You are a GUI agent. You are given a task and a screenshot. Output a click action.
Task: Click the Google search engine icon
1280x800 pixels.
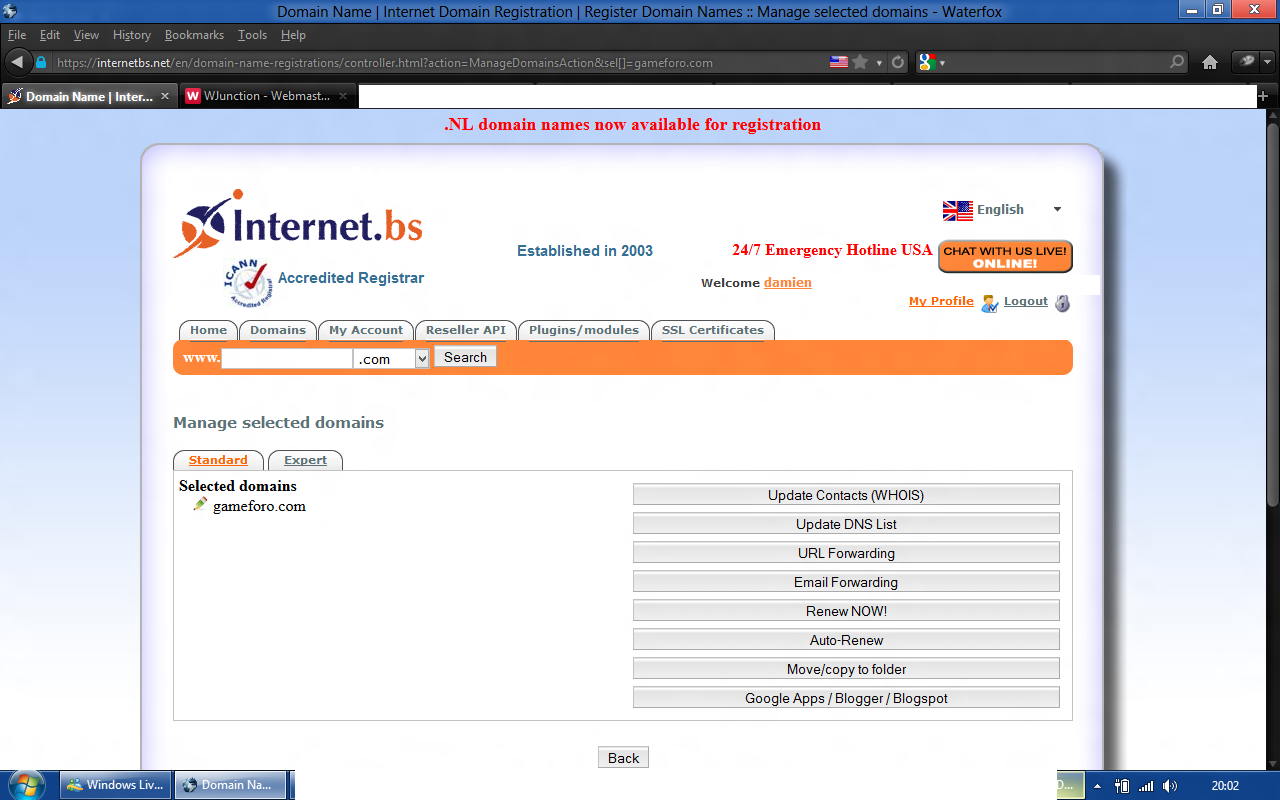(x=926, y=62)
